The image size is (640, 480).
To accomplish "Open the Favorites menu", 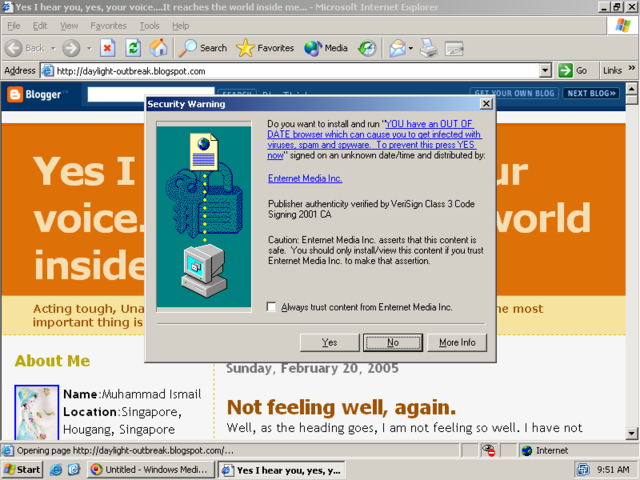I will [x=108, y=25].
